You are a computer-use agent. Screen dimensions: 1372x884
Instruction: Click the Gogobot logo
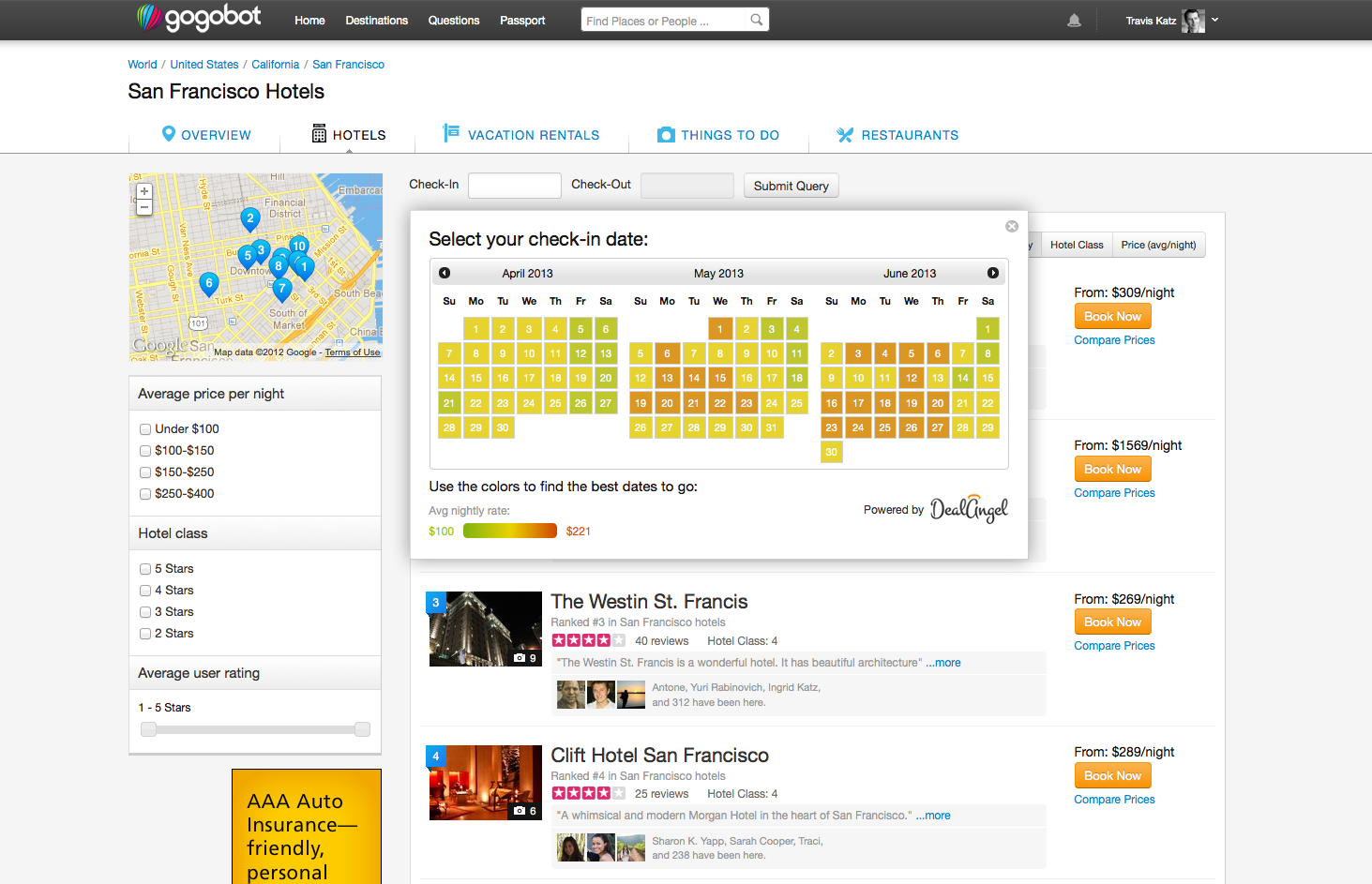(x=199, y=18)
